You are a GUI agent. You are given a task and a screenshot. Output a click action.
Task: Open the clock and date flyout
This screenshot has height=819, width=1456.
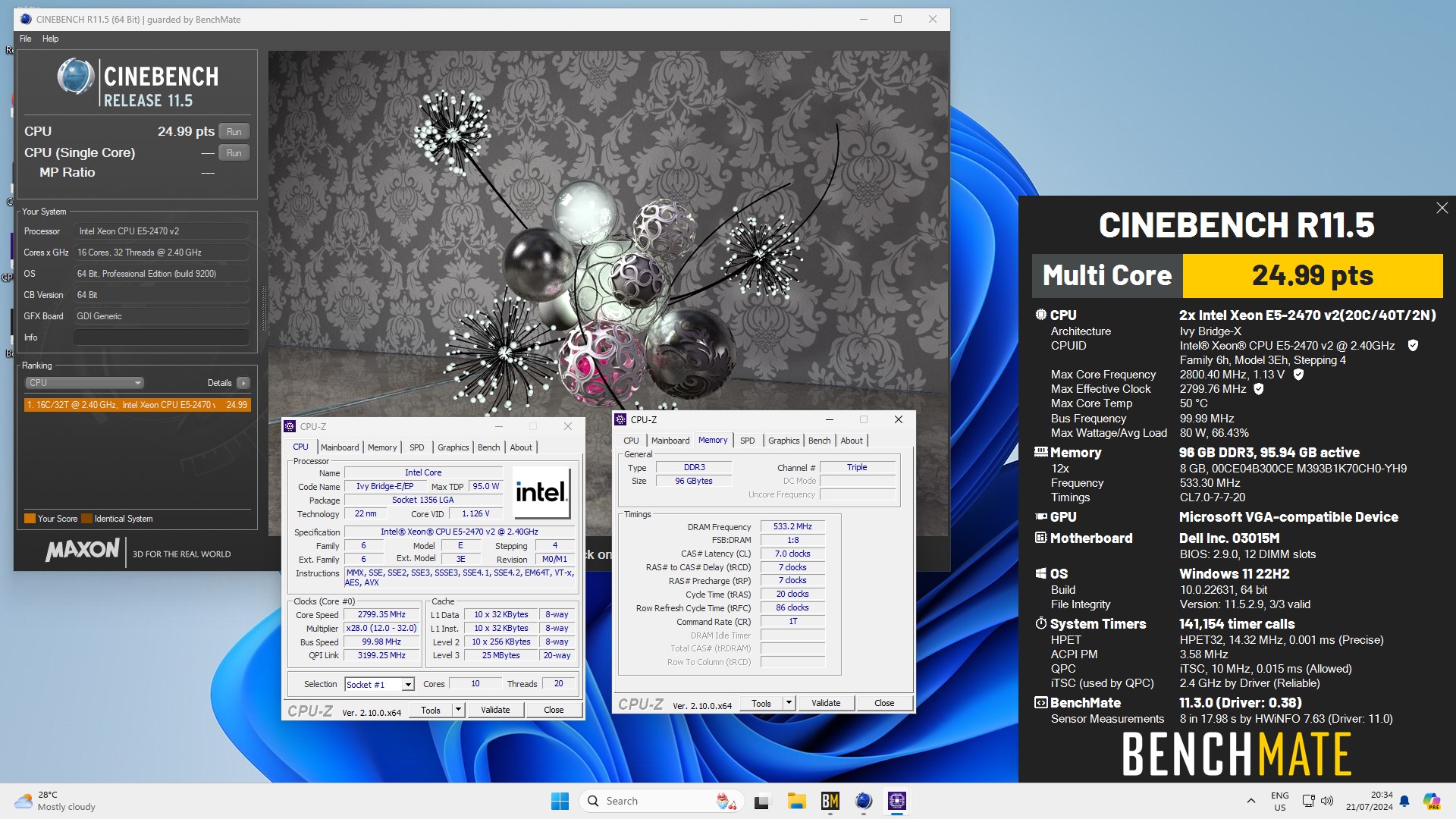[x=1370, y=802]
